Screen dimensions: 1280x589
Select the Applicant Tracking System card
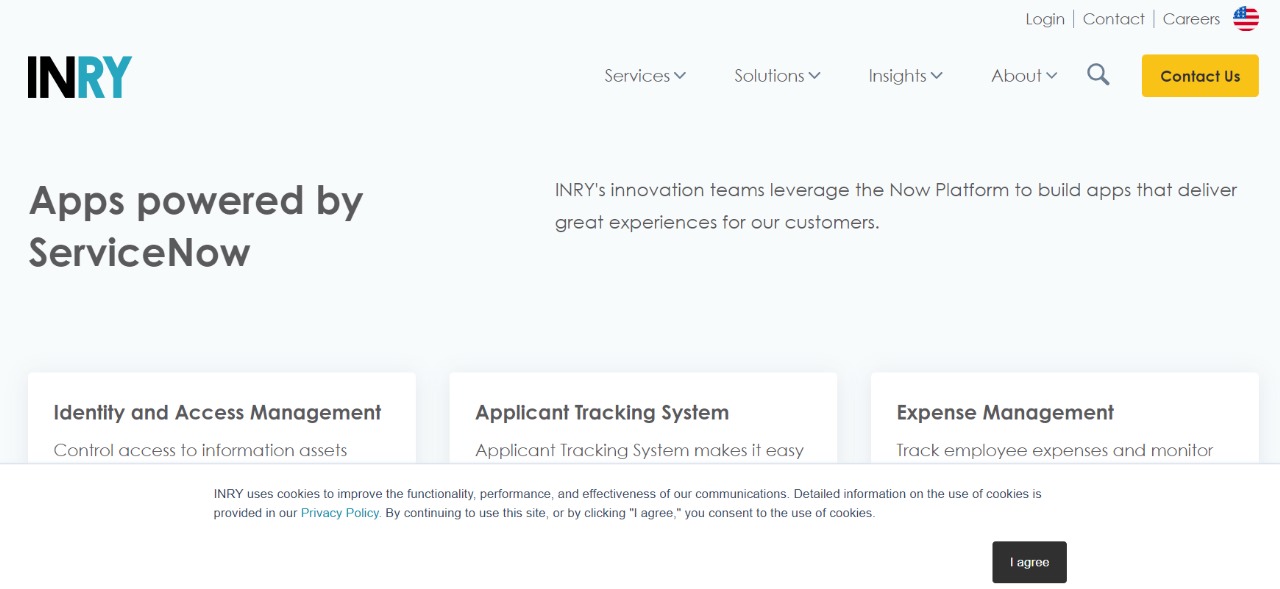click(x=602, y=413)
